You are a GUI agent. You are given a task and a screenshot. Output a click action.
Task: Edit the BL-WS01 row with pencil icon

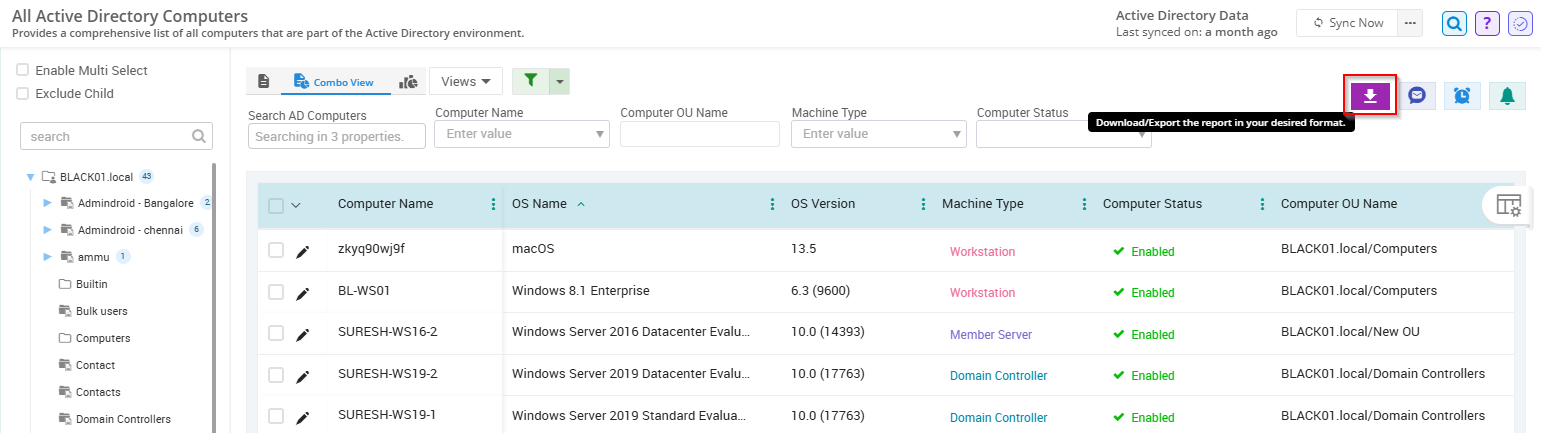coord(303,293)
